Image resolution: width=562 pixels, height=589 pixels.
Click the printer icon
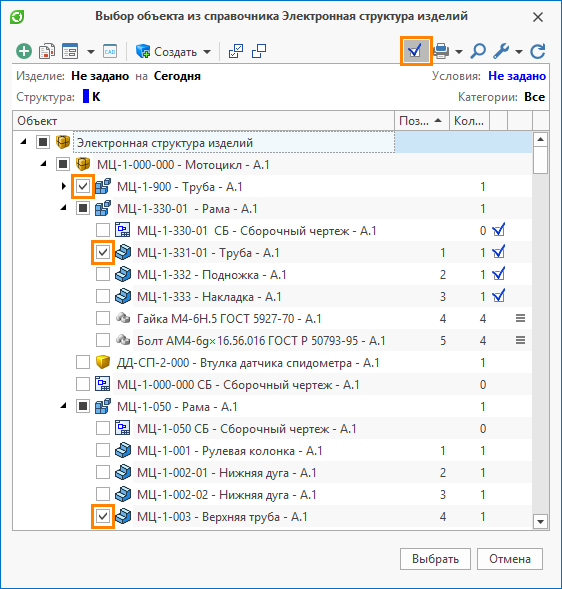click(x=441, y=51)
